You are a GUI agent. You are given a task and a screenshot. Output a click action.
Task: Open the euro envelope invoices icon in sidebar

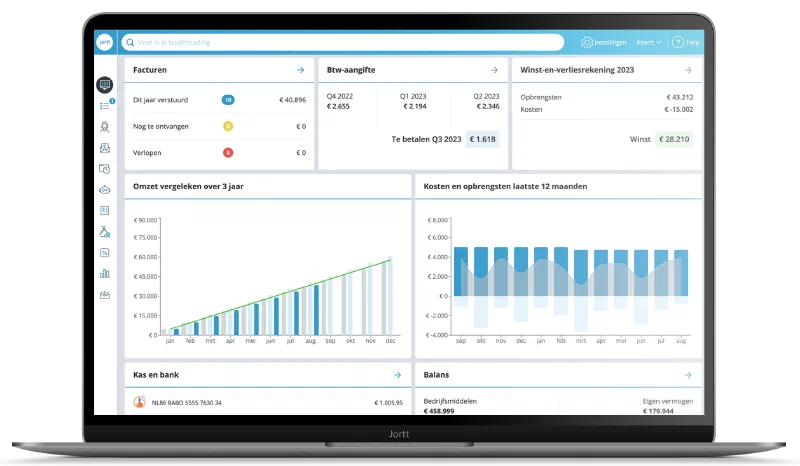pyautogui.click(x=105, y=148)
